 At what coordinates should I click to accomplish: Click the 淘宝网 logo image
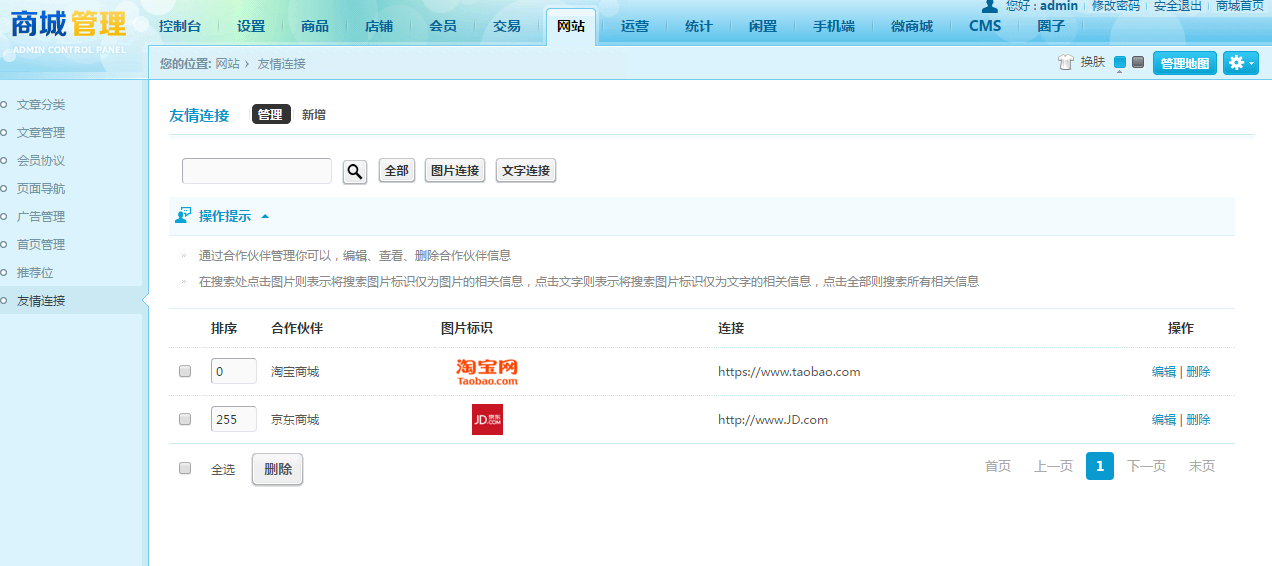[487, 372]
